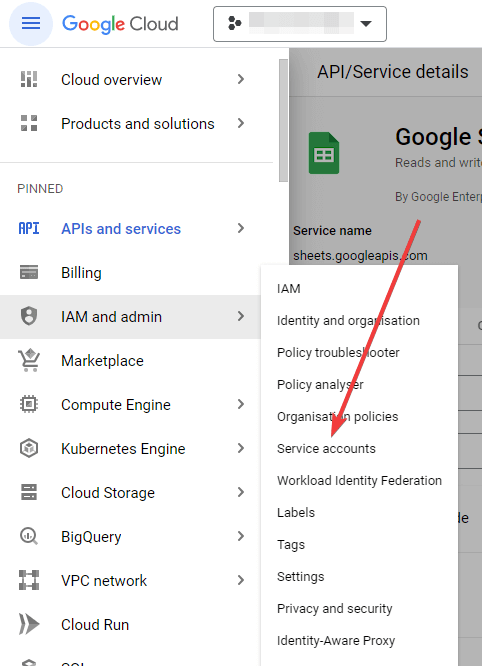Open Cloud overview menu item
The image size is (482, 666).
(111, 79)
